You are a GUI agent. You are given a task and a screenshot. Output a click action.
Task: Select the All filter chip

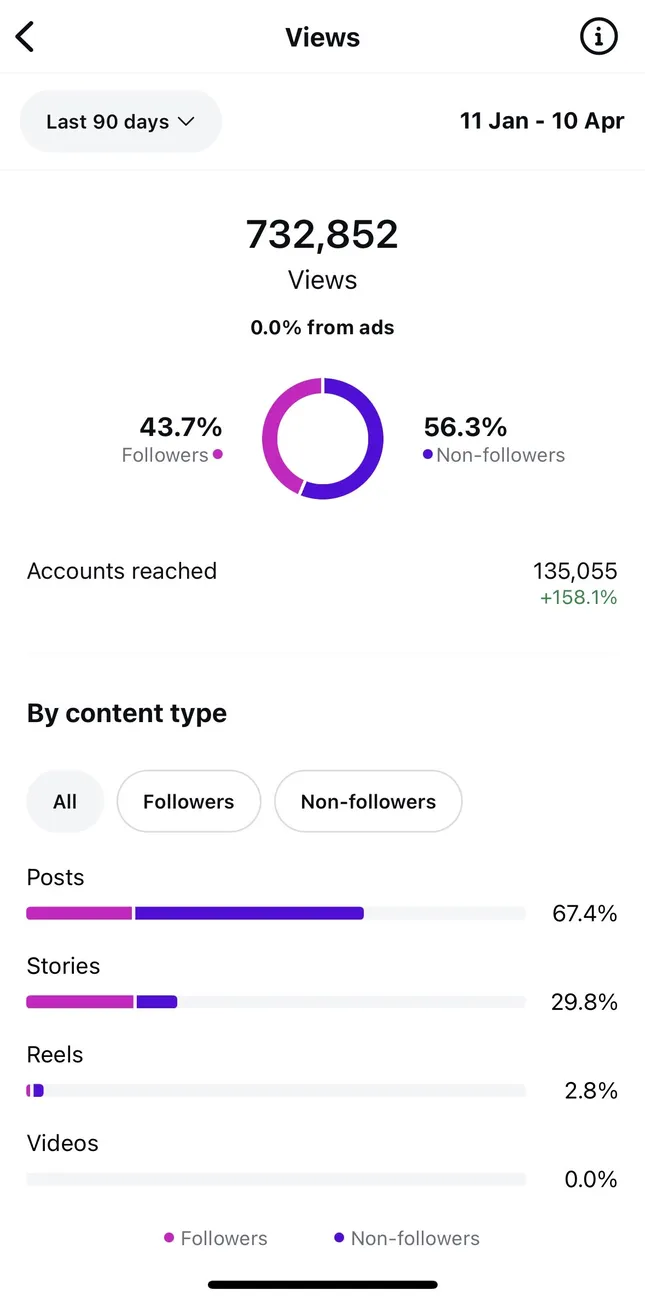click(65, 801)
